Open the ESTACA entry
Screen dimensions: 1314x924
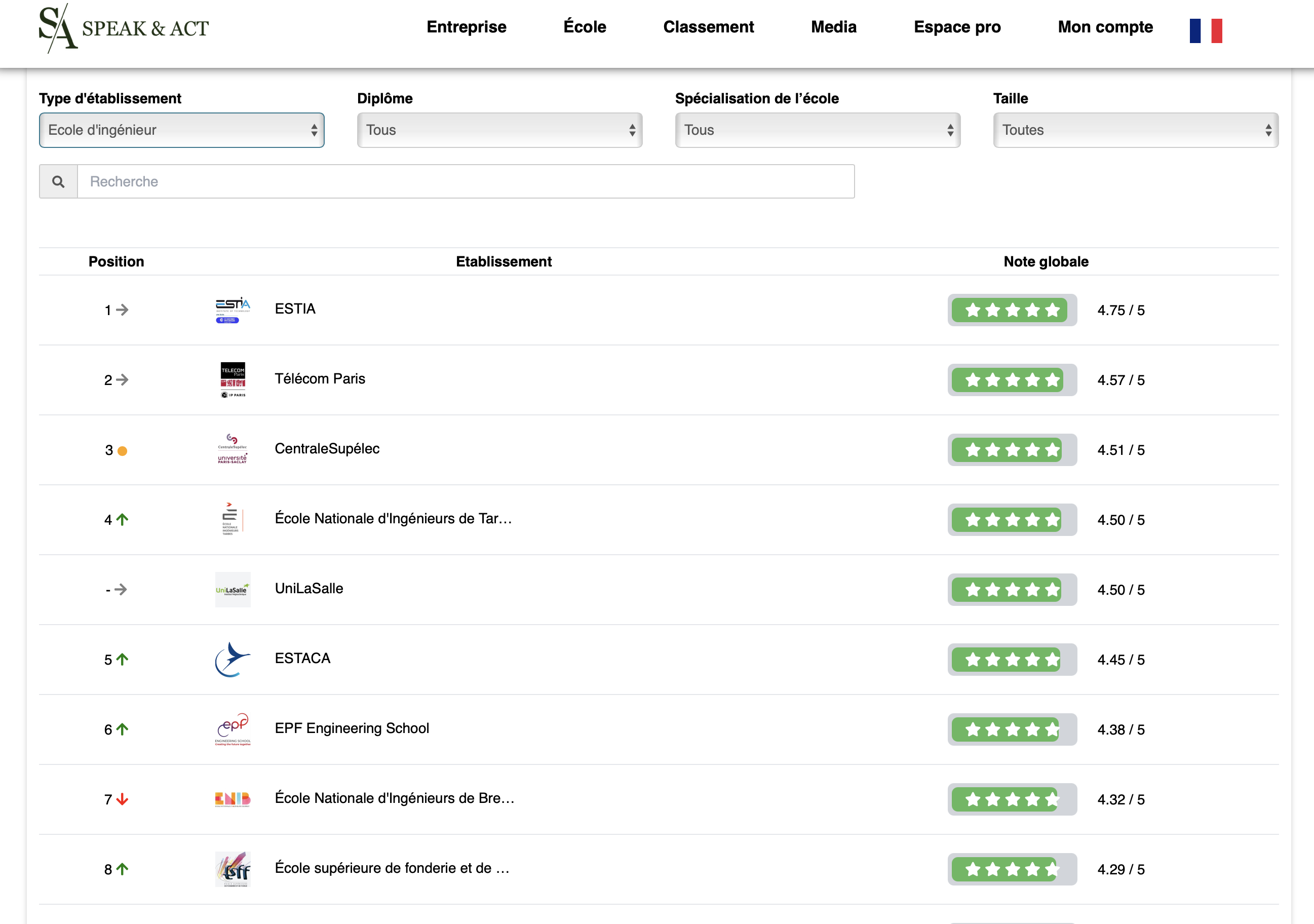point(303,658)
